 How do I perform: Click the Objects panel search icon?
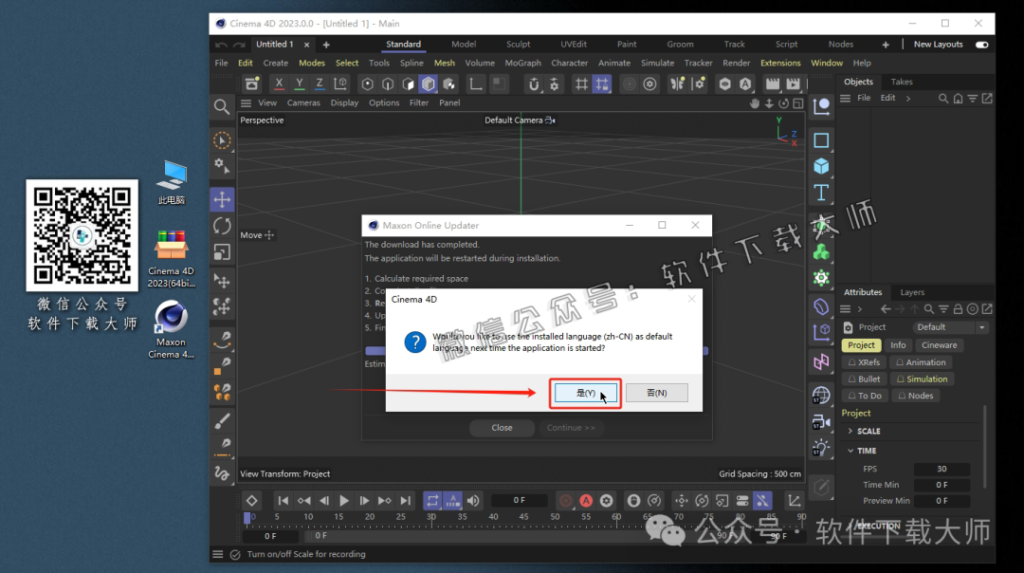click(x=943, y=98)
